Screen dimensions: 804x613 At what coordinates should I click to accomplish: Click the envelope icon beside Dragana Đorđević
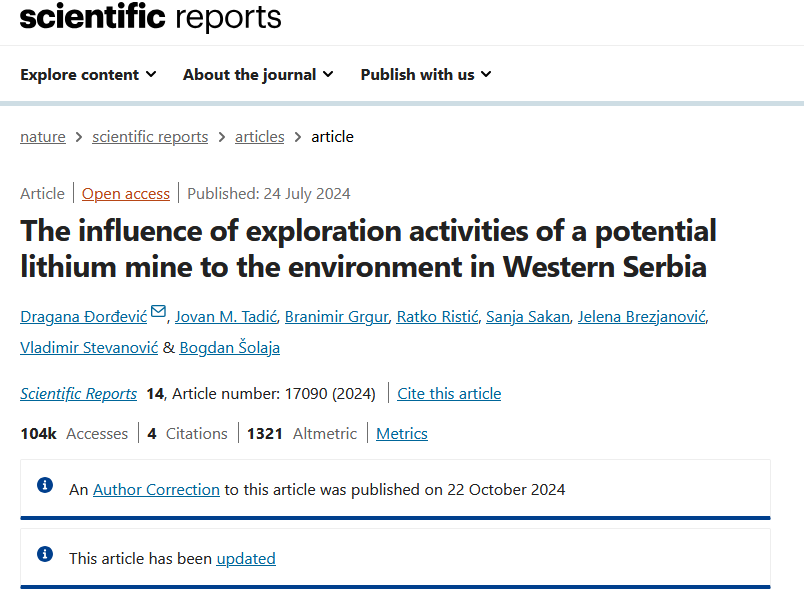[x=158, y=311]
